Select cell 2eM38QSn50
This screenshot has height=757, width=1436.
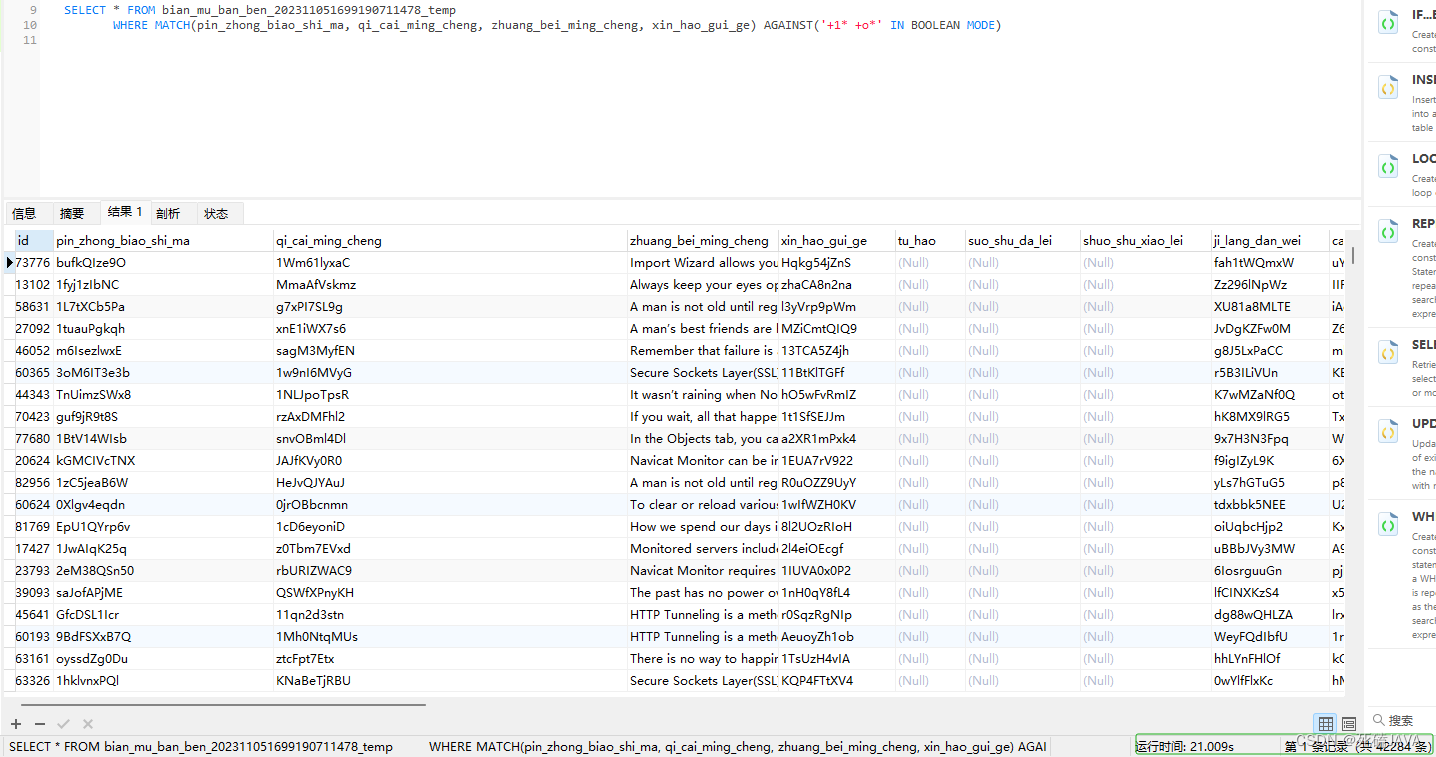pyautogui.click(x=163, y=570)
